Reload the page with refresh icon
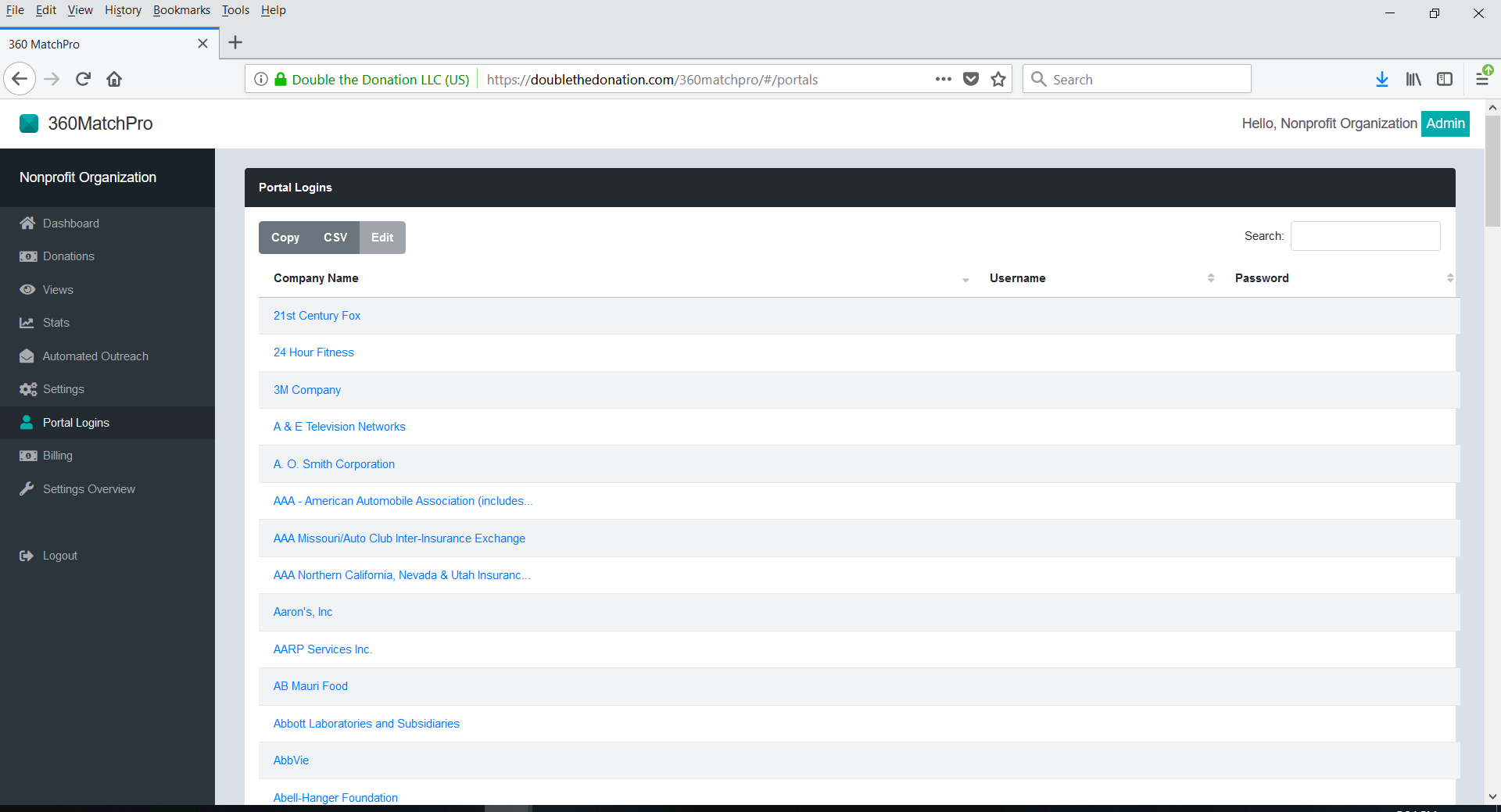This screenshot has height=812, width=1501. 84,79
